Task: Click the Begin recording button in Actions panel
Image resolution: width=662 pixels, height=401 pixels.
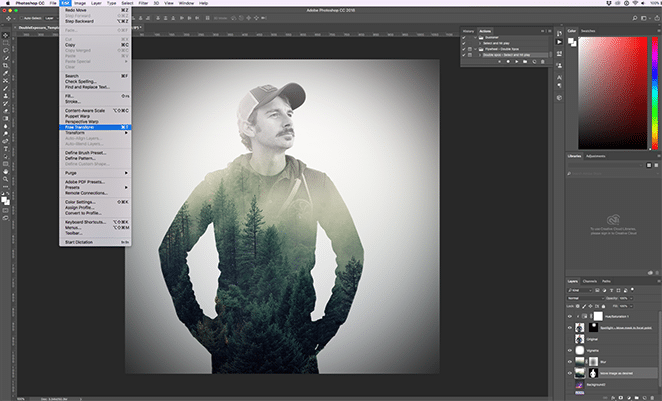Action: tap(508, 62)
